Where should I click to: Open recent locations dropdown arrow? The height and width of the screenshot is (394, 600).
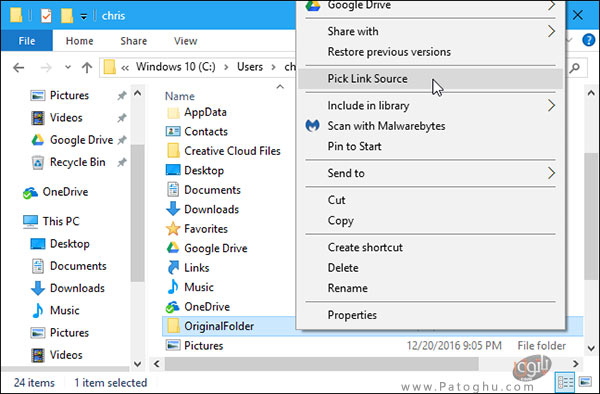coord(68,67)
